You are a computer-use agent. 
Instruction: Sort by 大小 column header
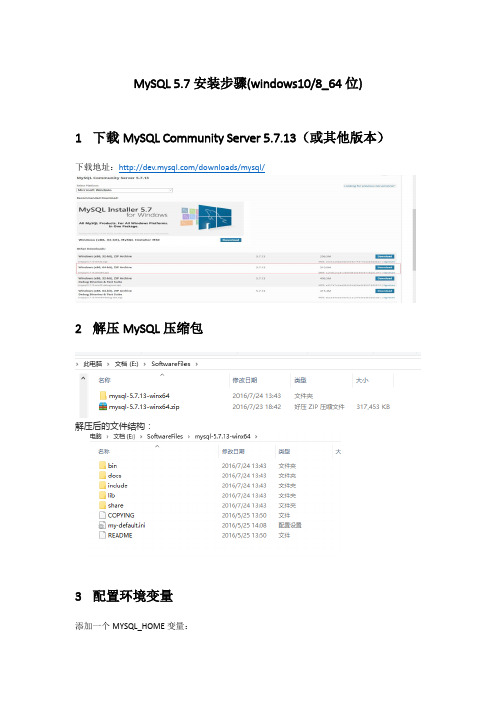click(x=362, y=380)
